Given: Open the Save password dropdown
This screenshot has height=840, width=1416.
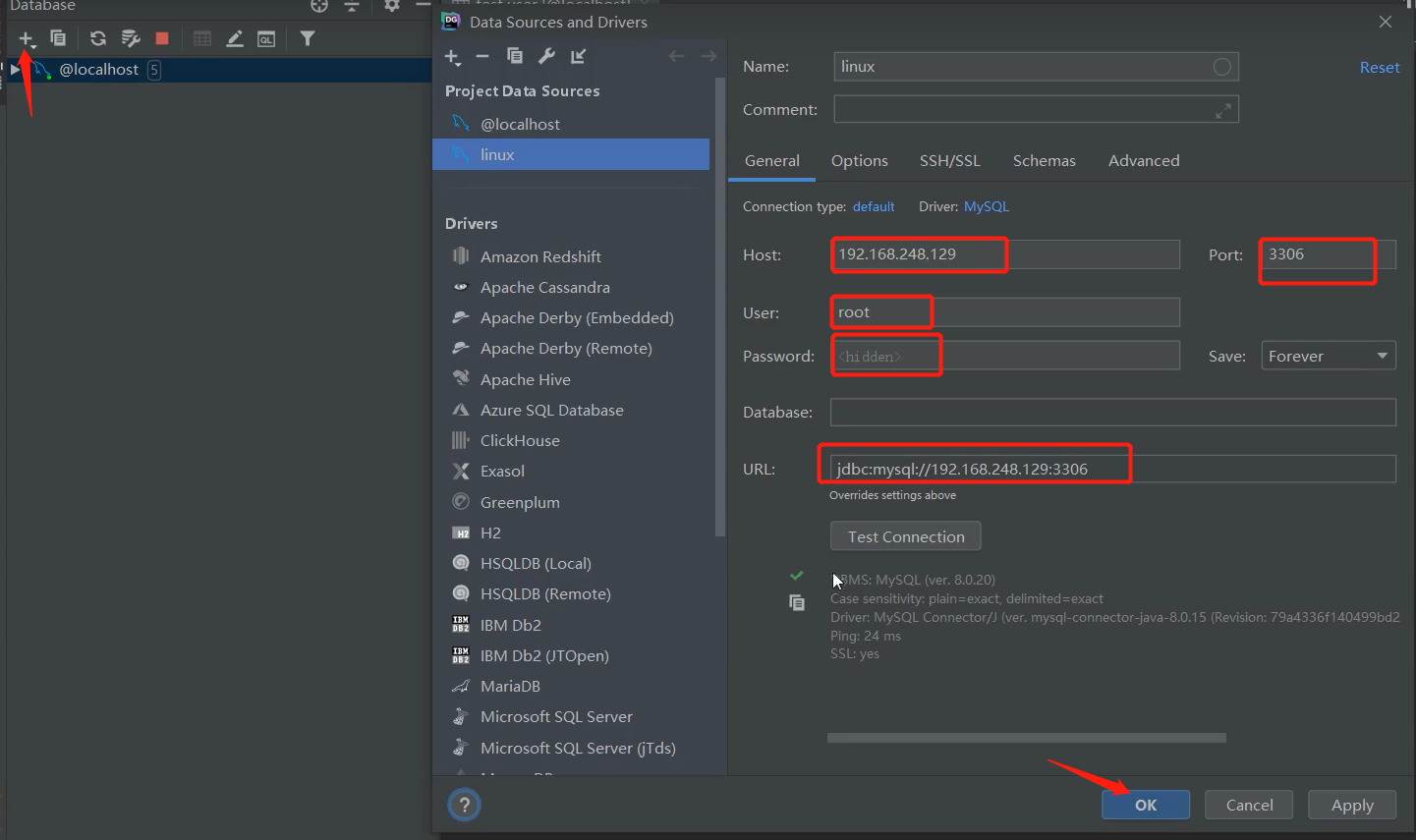Looking at the screenshot, I should [x=1329, y=356].
